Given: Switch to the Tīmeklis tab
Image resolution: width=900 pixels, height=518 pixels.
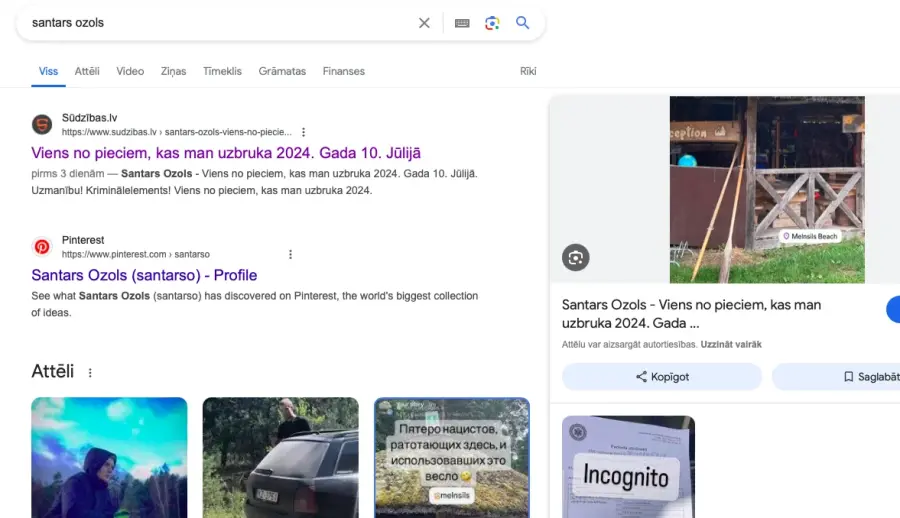Looking at the screenshot, I should 222,71.
